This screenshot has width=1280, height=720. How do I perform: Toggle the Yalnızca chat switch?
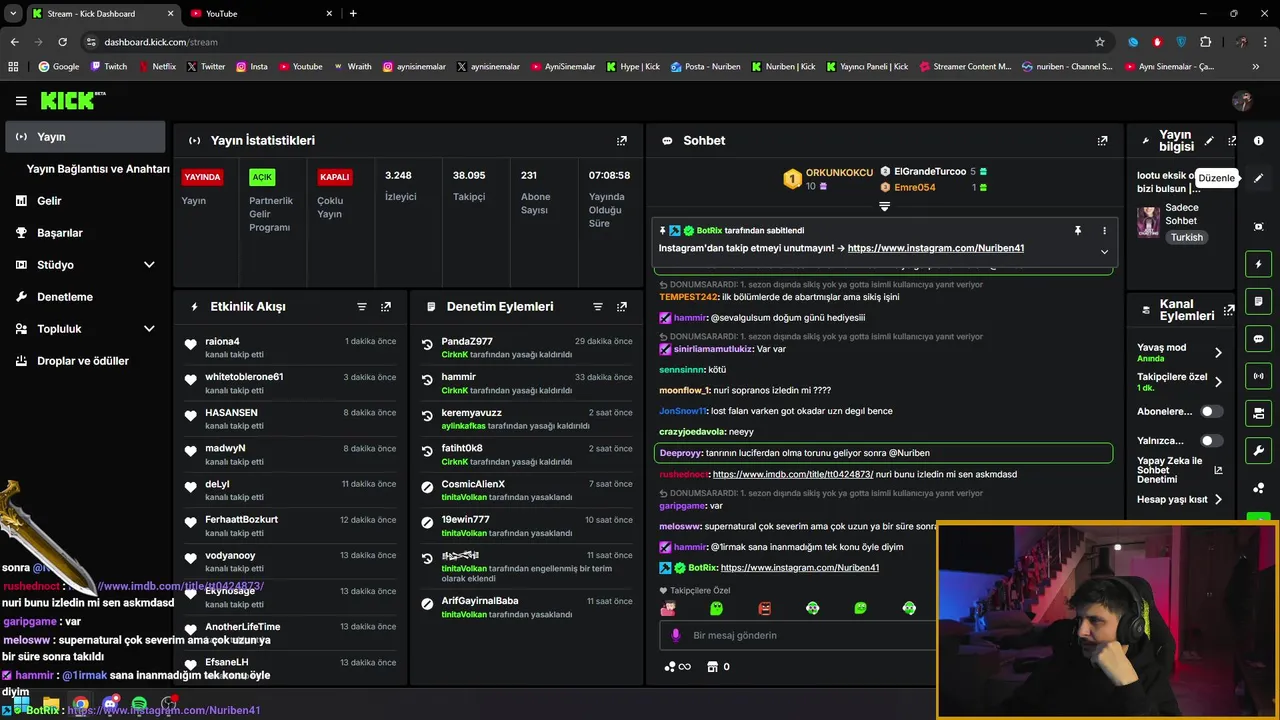[x=1211, y=440]
